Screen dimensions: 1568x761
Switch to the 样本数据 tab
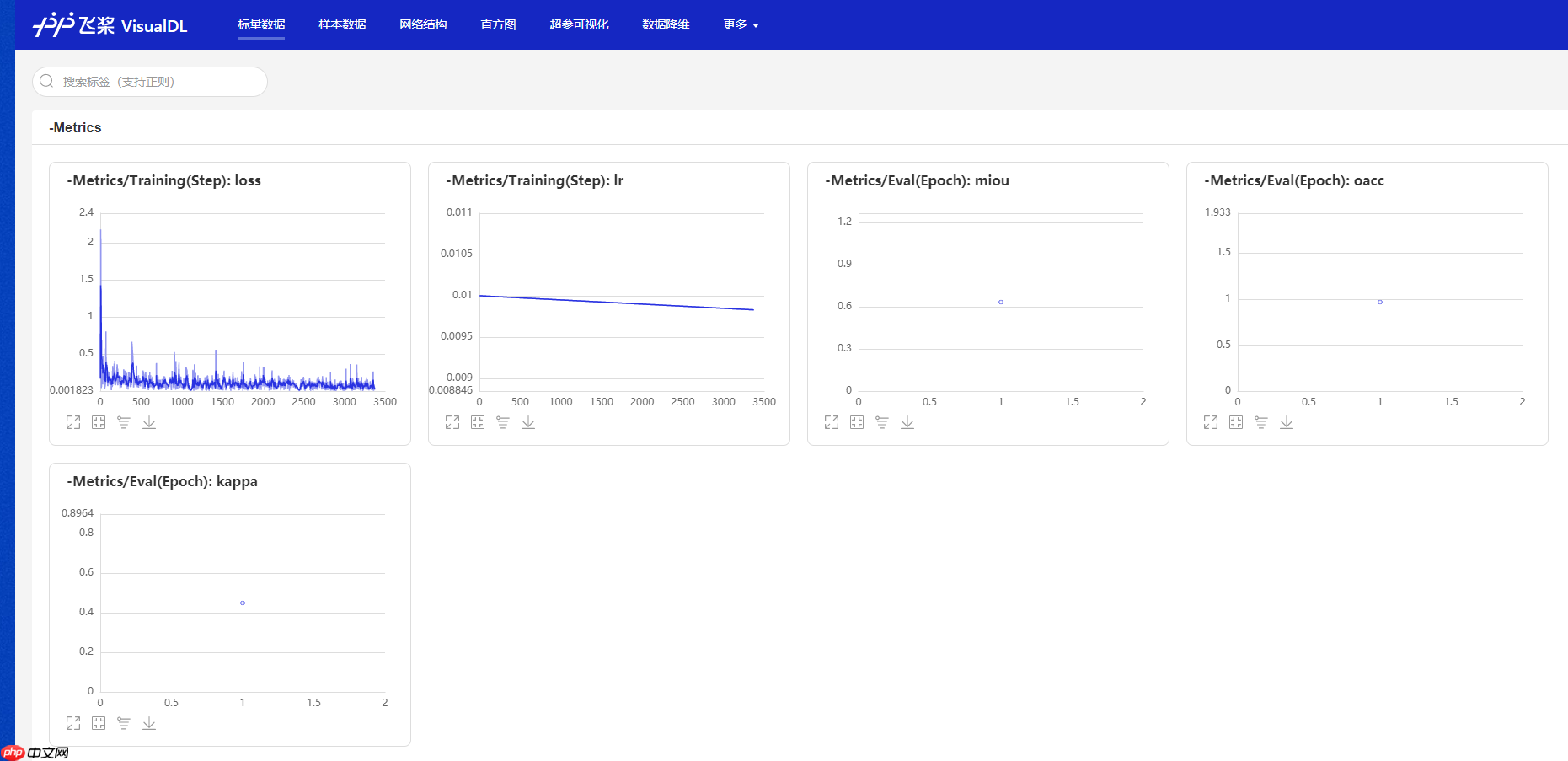click(341, 24)
